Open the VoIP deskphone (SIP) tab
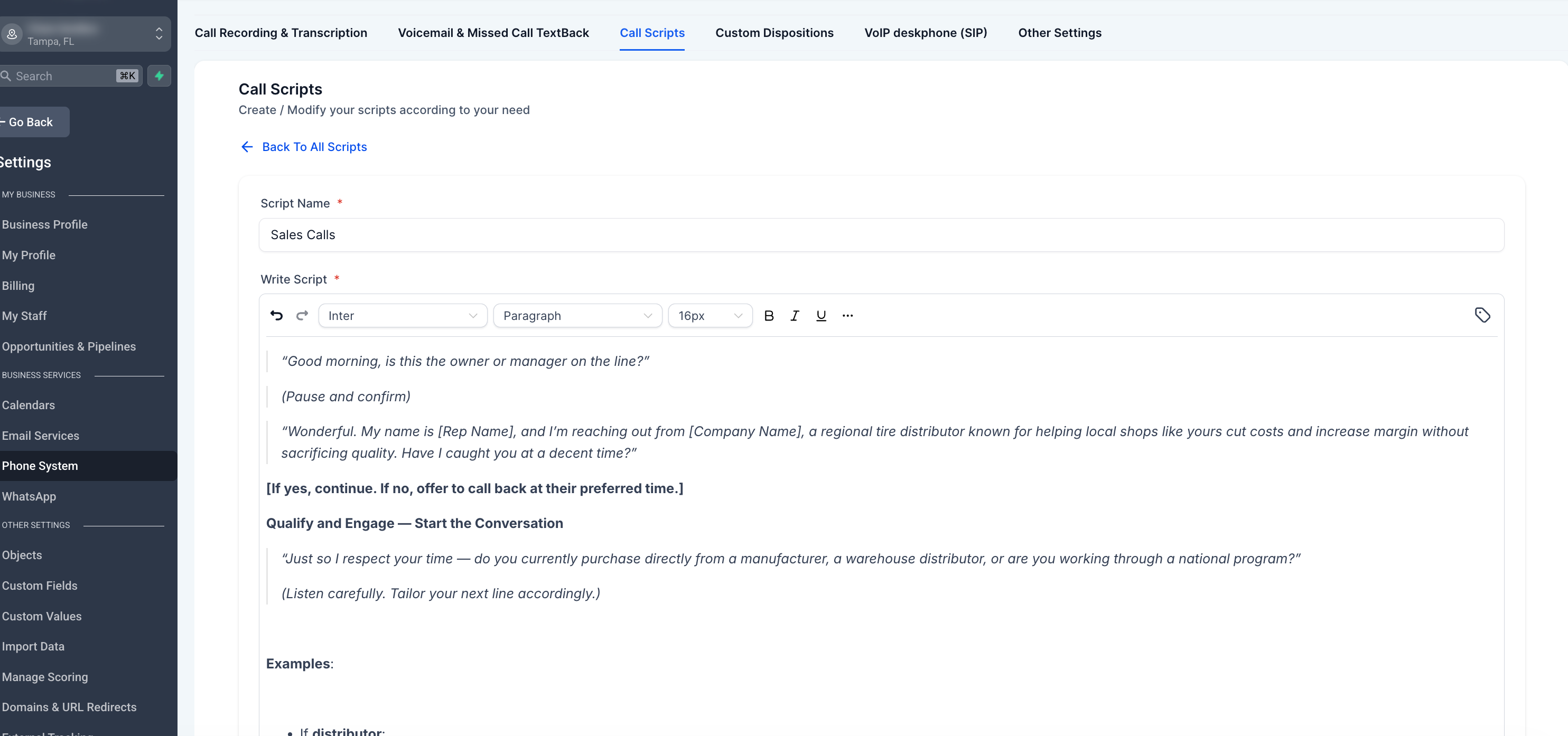1568x736 pixels. [925, 33]
